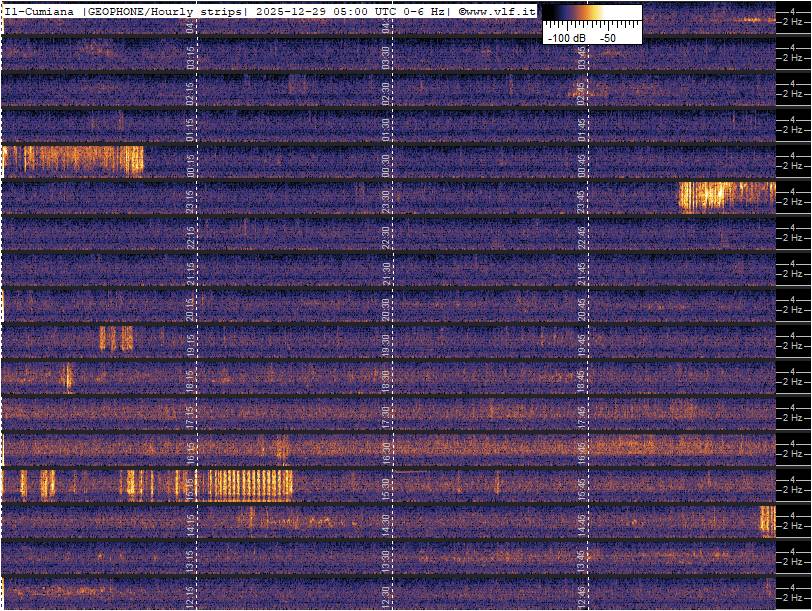812x611 pixels.
Task: Click bright burst at end of 14:45 strip
Action: (x=767, y=521)
